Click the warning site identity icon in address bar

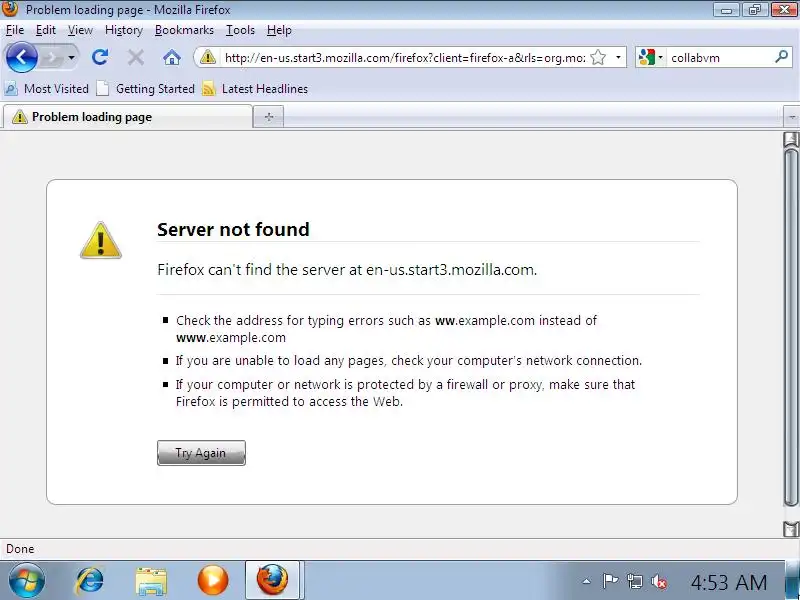[x=208, y=57]
